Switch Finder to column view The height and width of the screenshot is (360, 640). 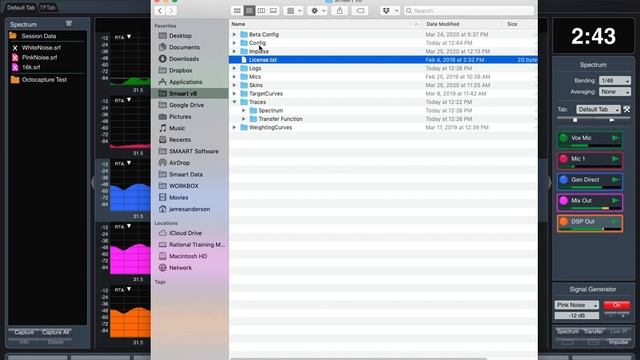coord(261,11)
